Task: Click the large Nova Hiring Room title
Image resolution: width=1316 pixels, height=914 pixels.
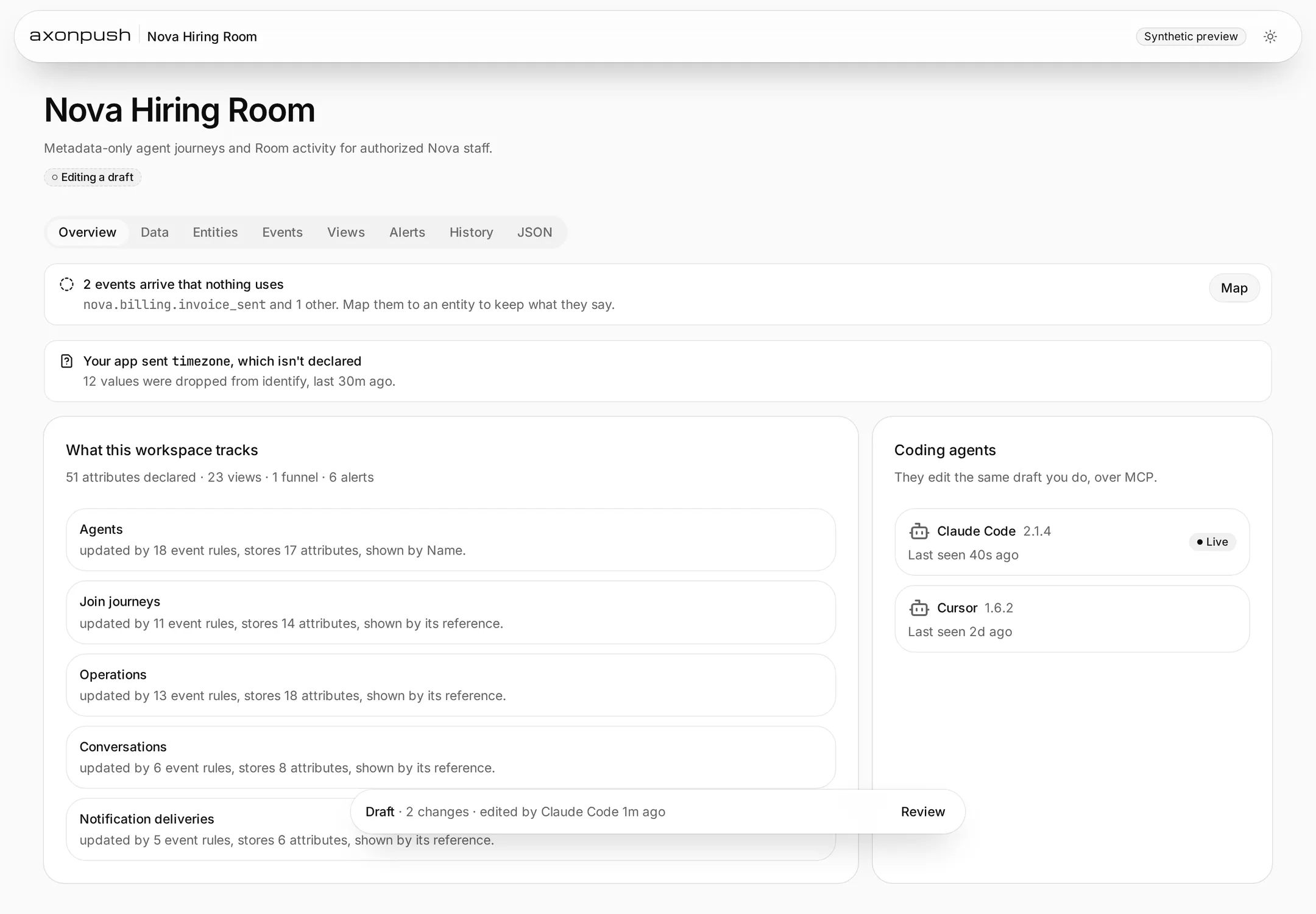Action: (x=180, y=110)
